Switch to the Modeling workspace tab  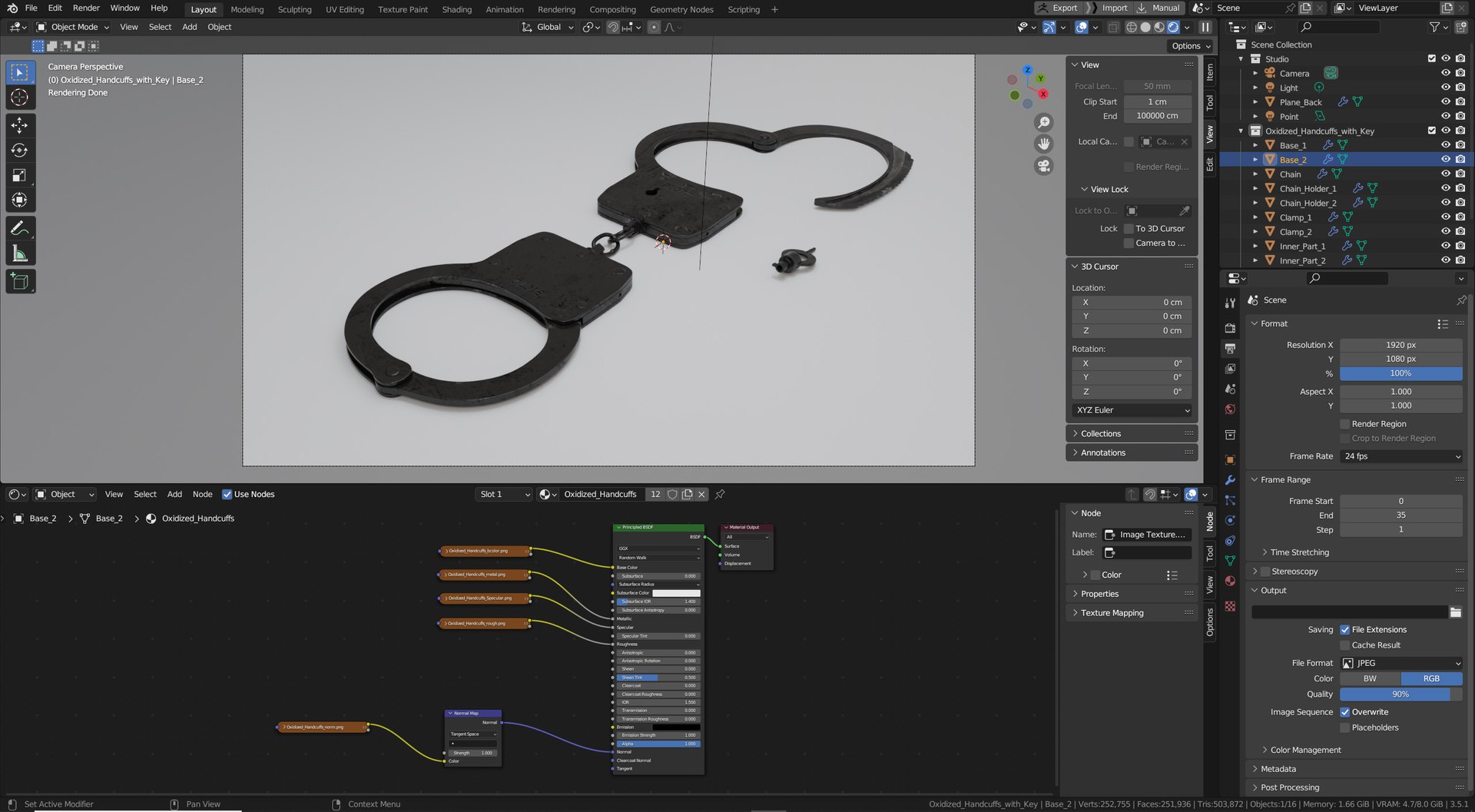[247, 9]
